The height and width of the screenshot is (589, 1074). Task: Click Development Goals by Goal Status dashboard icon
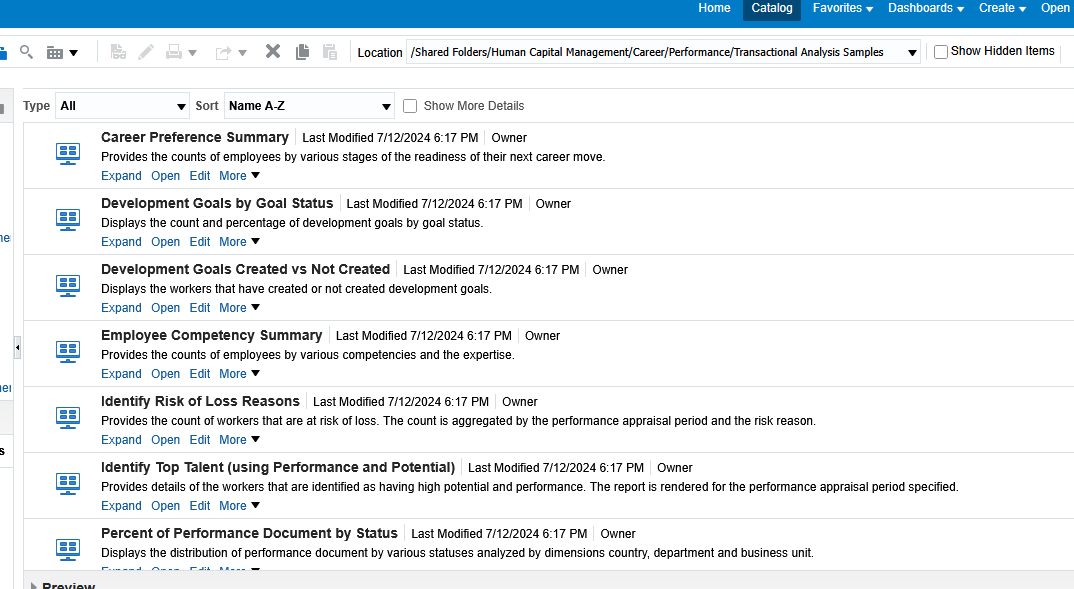click(68, 220)
